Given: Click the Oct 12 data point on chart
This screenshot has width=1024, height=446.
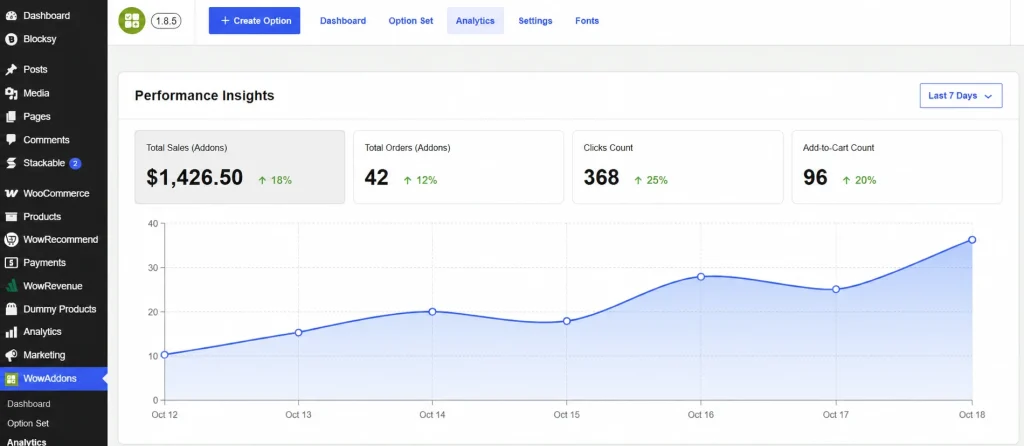Looking at the screenshot, I should pyautogui.click(x=165, y=355).
